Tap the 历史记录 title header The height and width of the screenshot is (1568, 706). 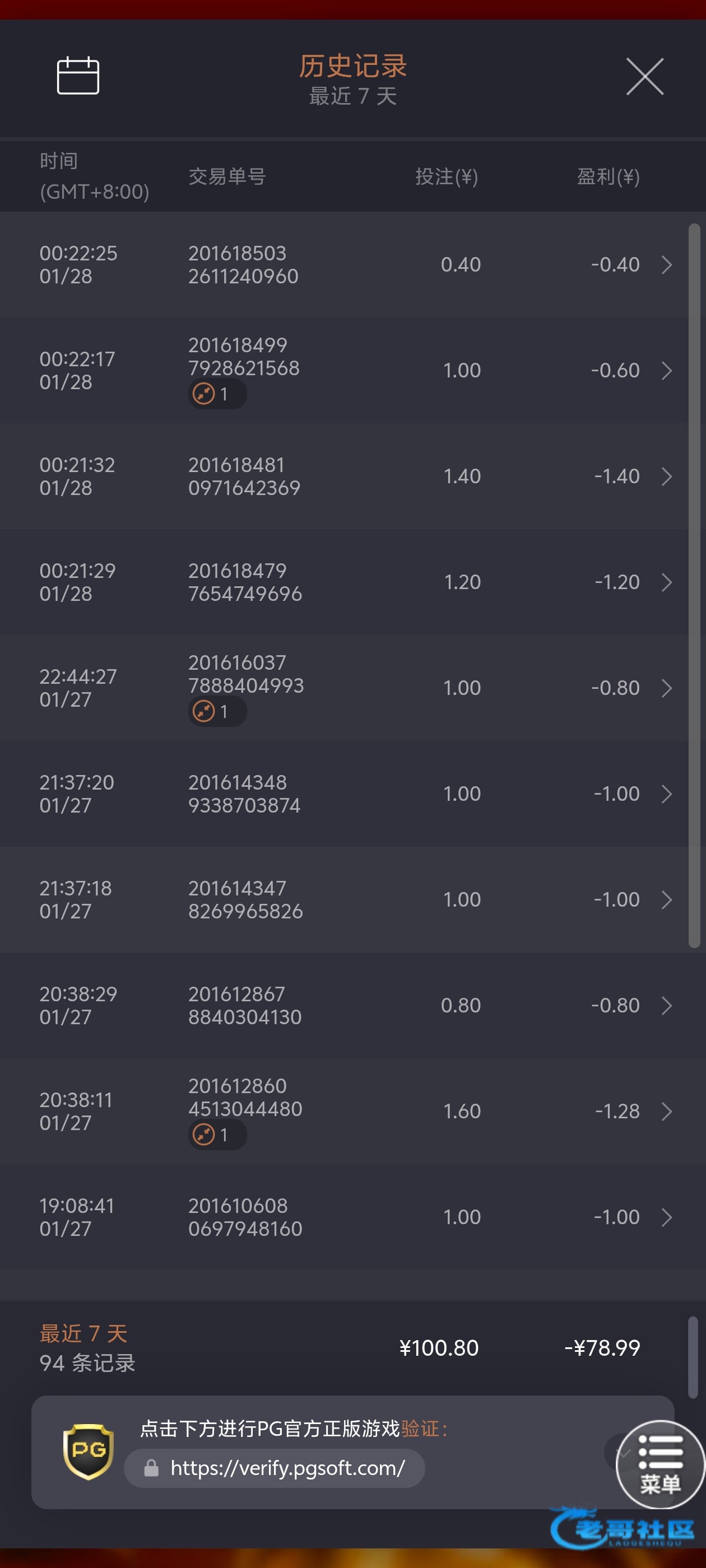352,66
